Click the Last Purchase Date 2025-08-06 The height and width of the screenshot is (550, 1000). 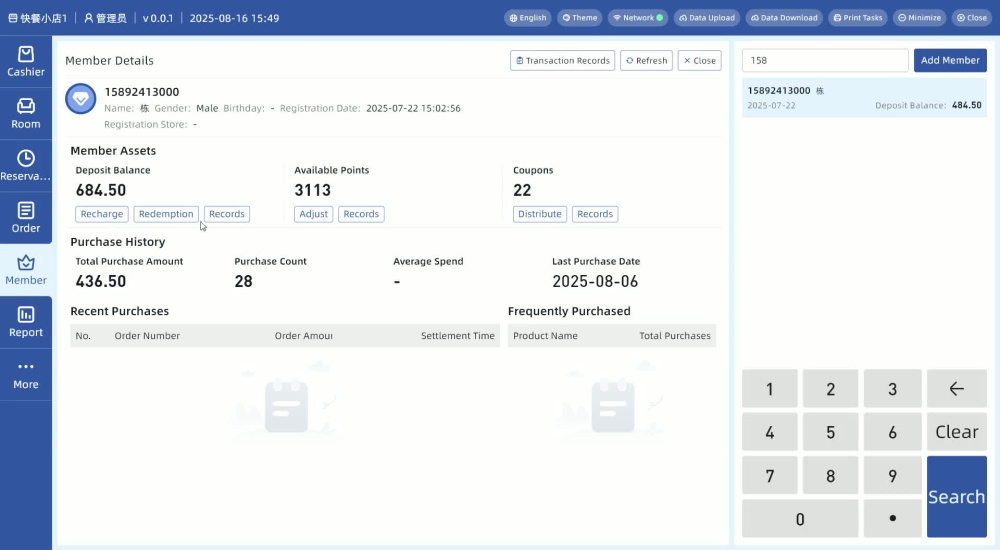tap(595, 281)
